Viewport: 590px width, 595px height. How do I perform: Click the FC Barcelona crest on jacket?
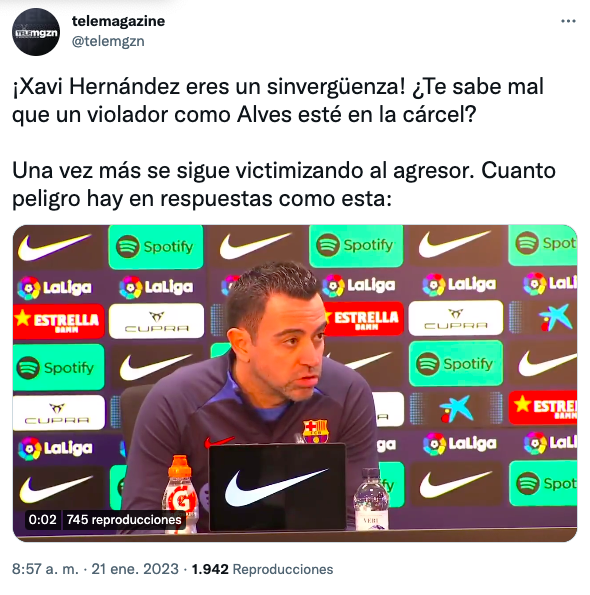coord(315,431)
